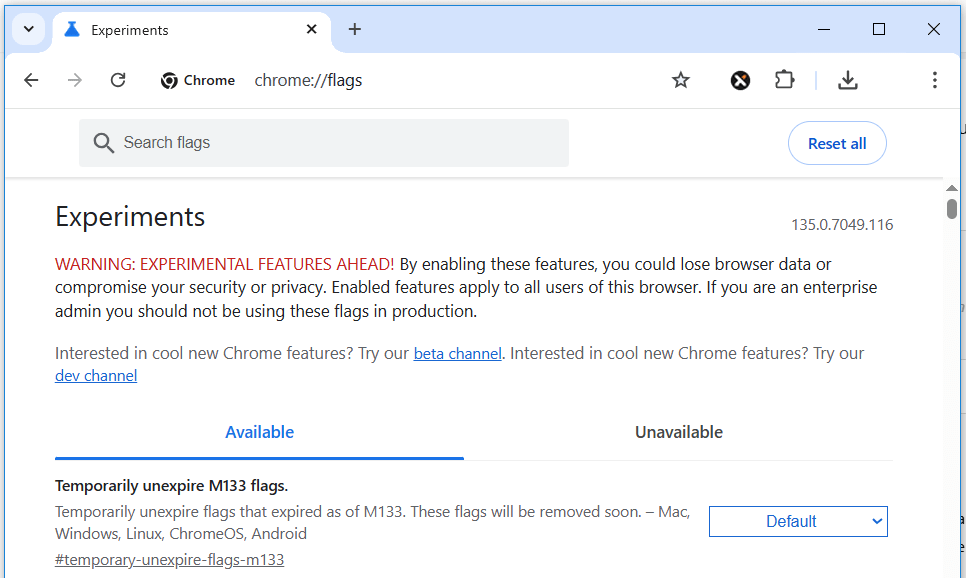966x578 pixels.
Task: Click the red WARNING: EXPERIMENTAL FEATURES AHEAD! text
Action: pos(224,264)
